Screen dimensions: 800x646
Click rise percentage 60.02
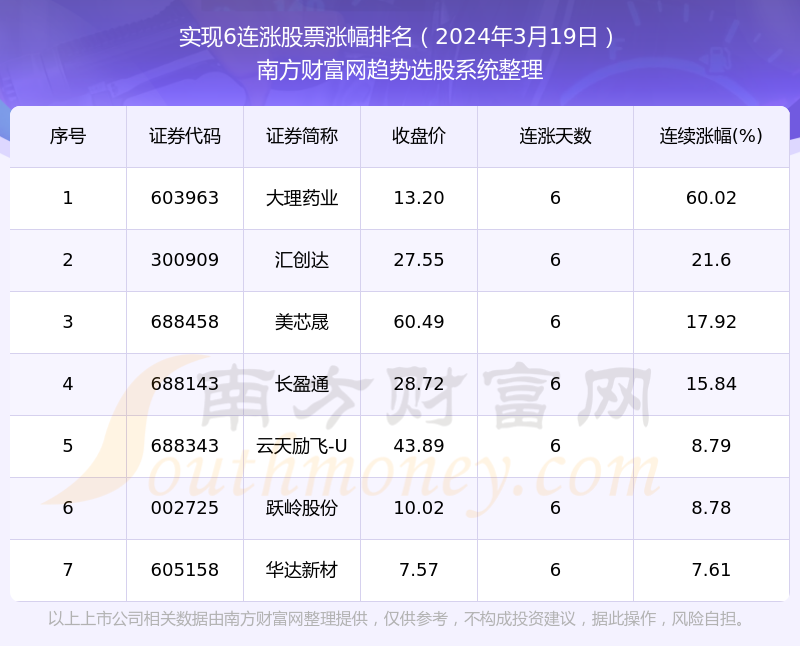click(711, 198)
